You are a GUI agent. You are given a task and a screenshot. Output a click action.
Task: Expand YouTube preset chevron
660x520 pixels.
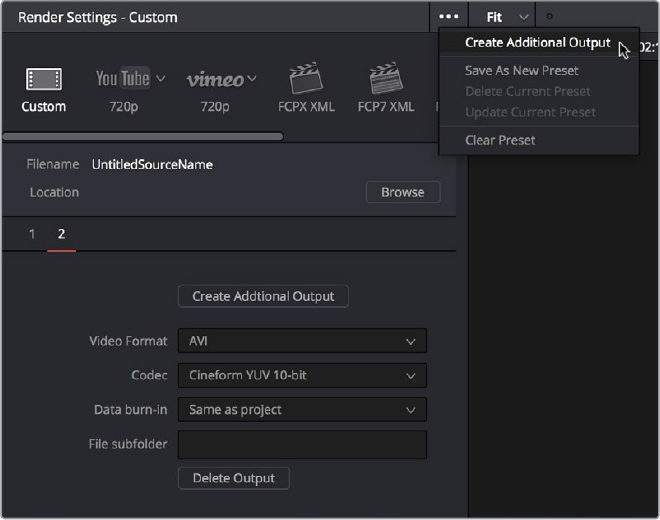click(x=161, y=78)
